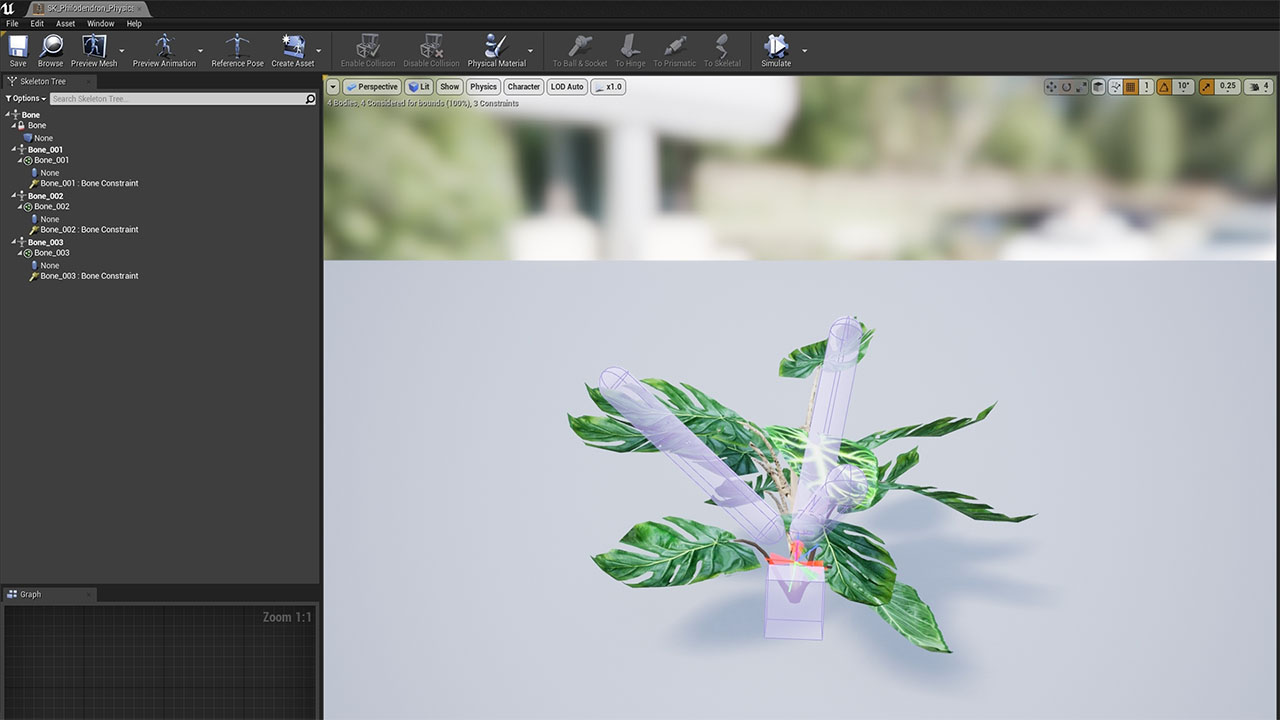This screenshot has width=1280, height=720.
Task: Open the Edit menu
Action: [x=37, y=23]
